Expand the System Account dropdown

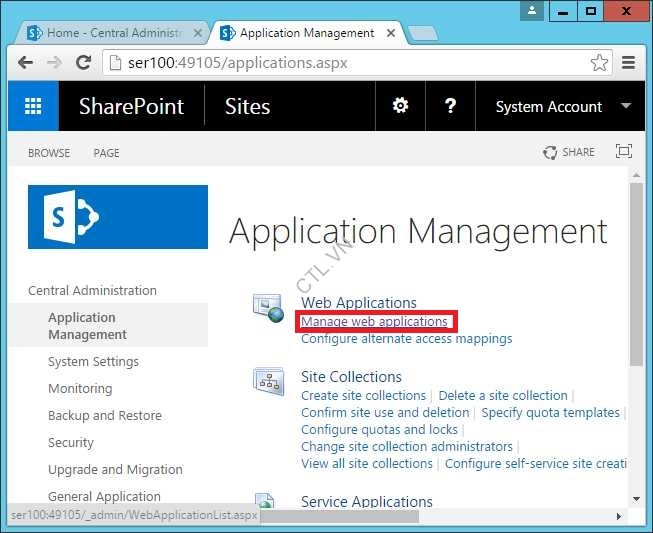[626, 106]
